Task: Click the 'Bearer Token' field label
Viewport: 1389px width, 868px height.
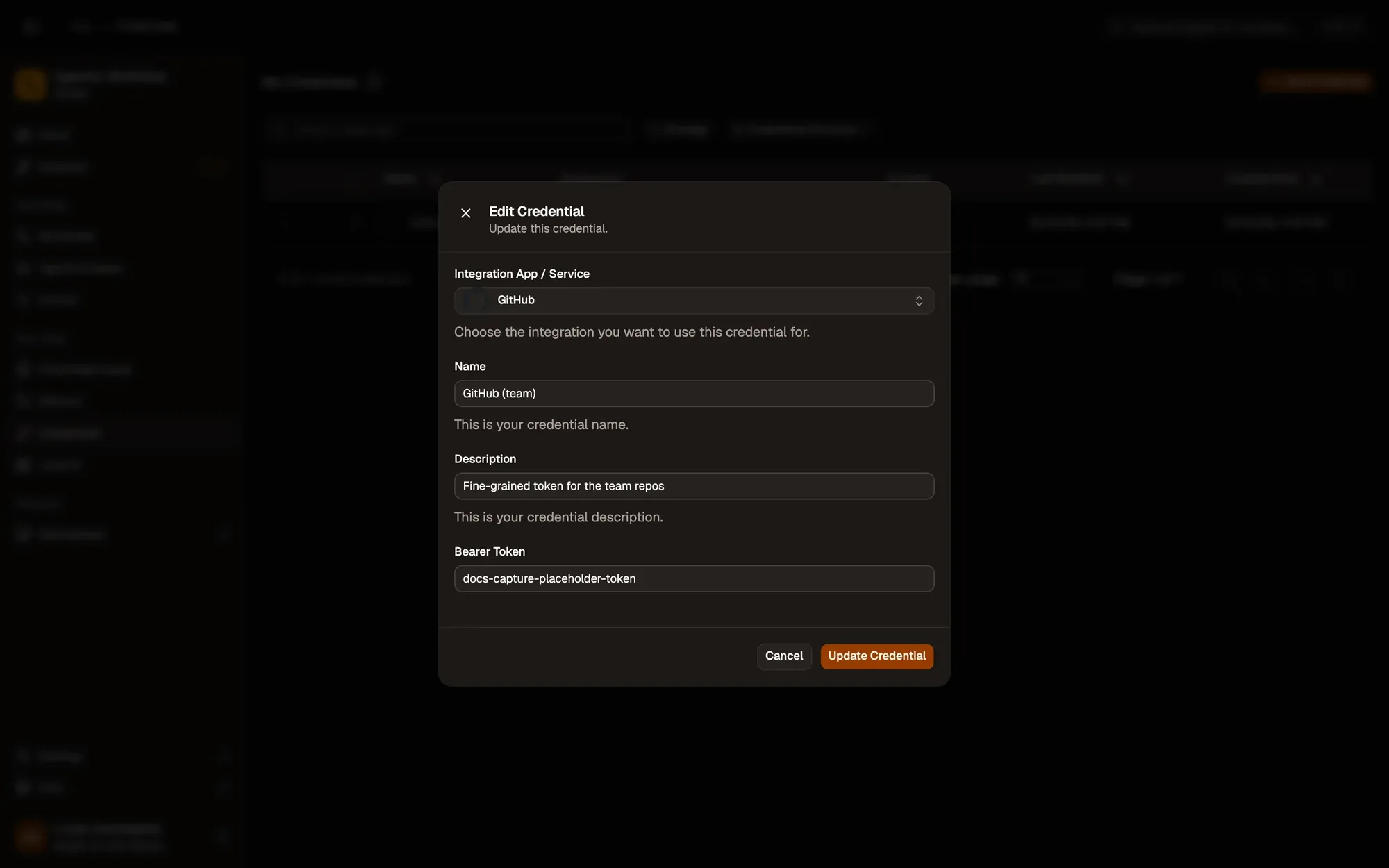Action: [x=490, y=551]
